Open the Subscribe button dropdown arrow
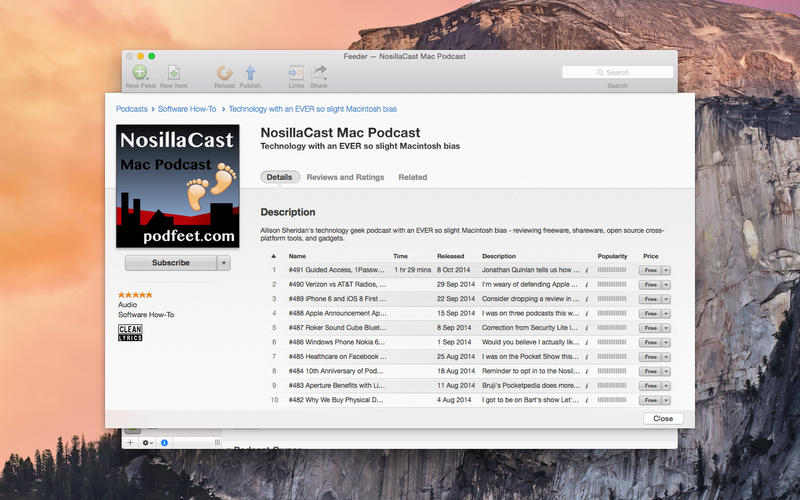This screenshot has width=800, height=500. 223,263
